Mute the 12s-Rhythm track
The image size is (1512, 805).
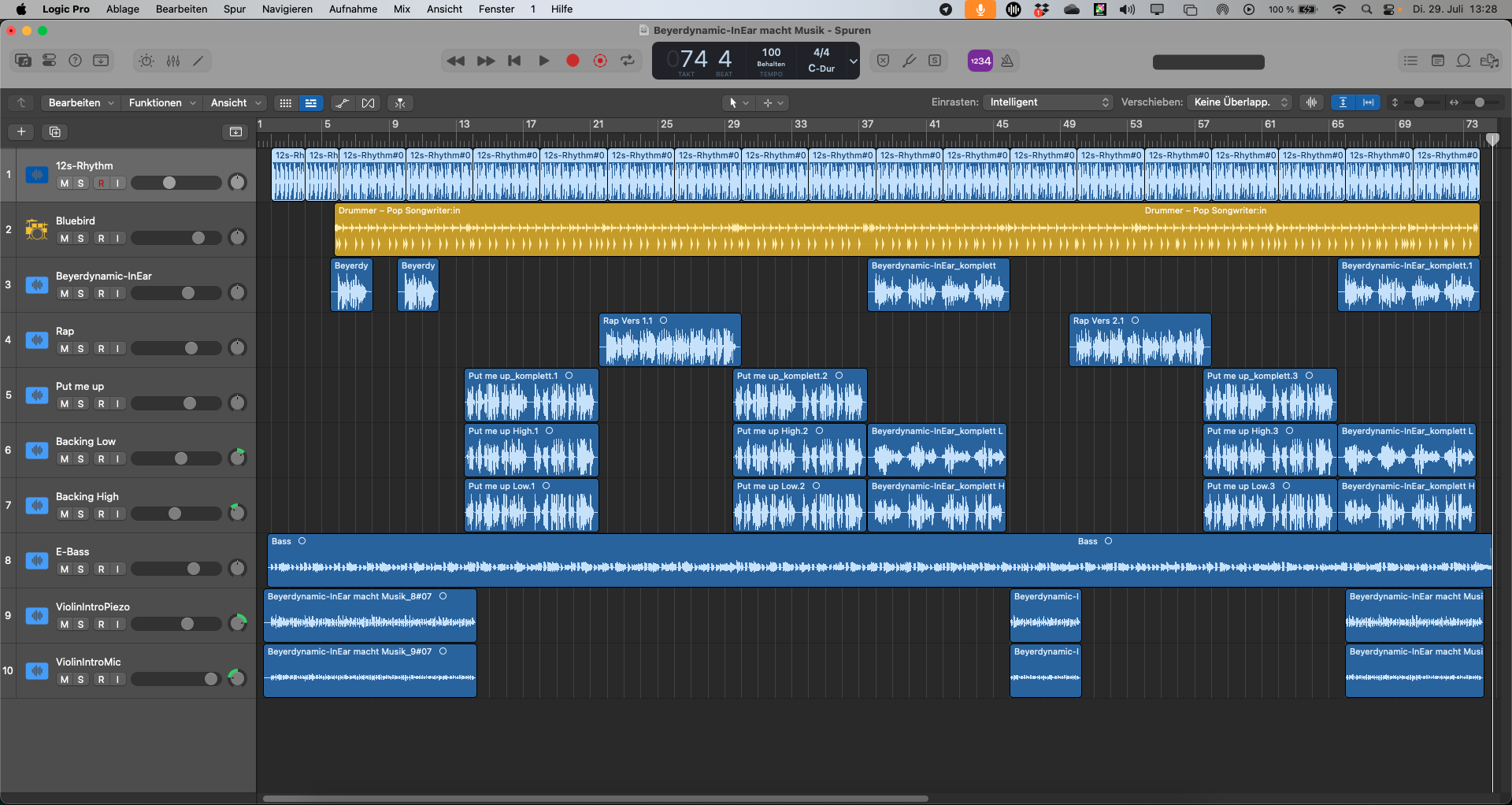click(x=65, y=183)
